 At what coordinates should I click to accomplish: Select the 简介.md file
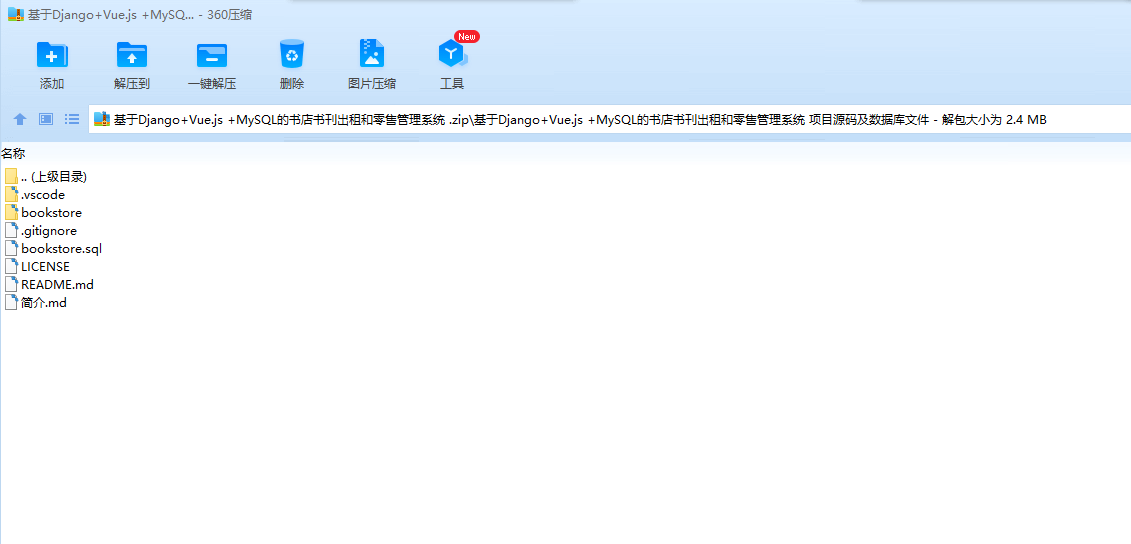[x=36, y=302]
